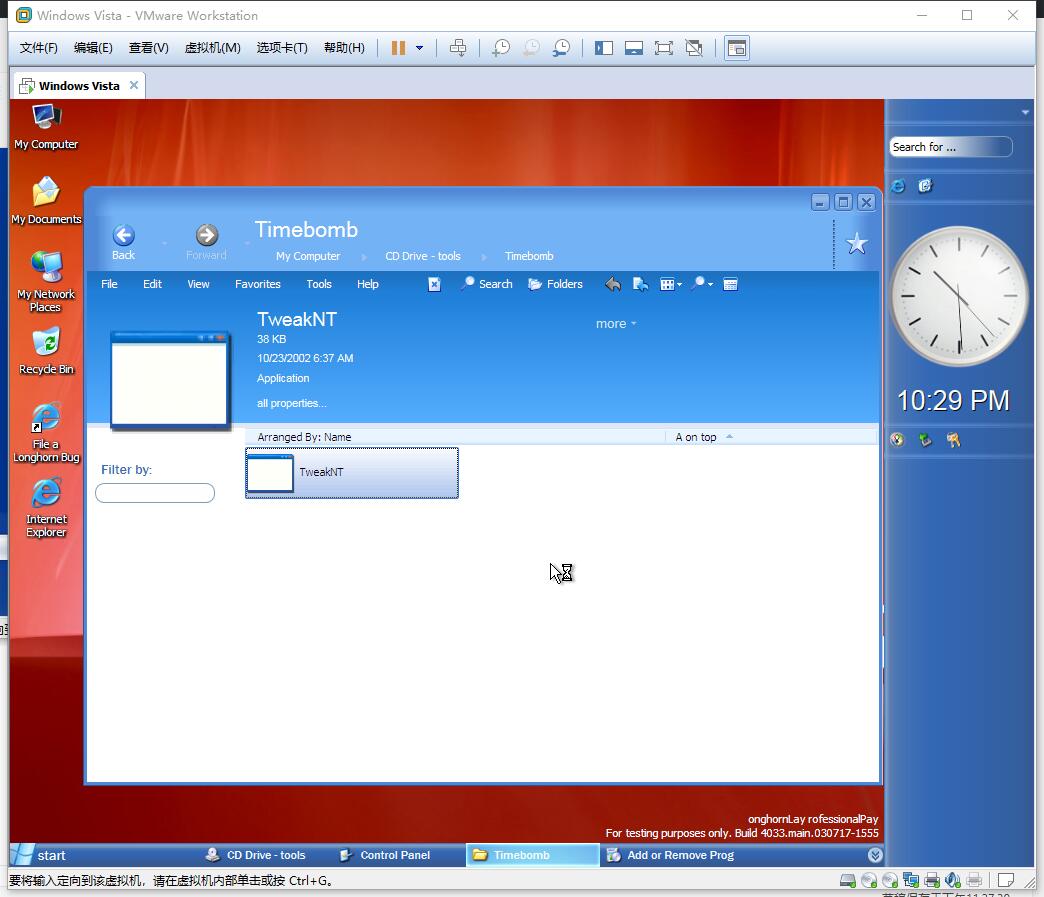Toggle the VMware thumbnail bar
Screen dimensions: 1044x897
[x=634, y=48]
